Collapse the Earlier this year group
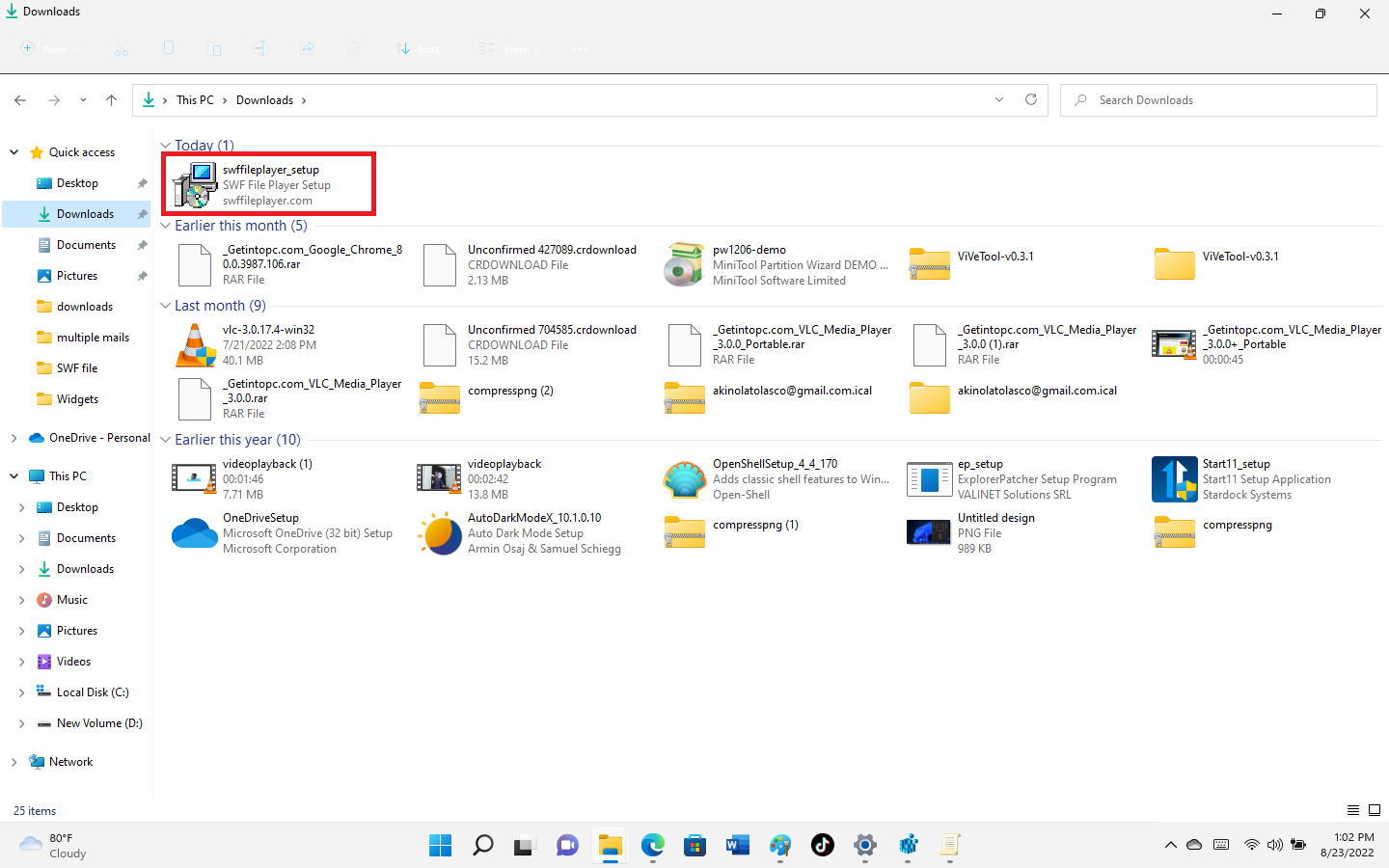Image resolution: width=1389 pixels, height=868 pixels. pyautogui.click(x=165, y=440)
